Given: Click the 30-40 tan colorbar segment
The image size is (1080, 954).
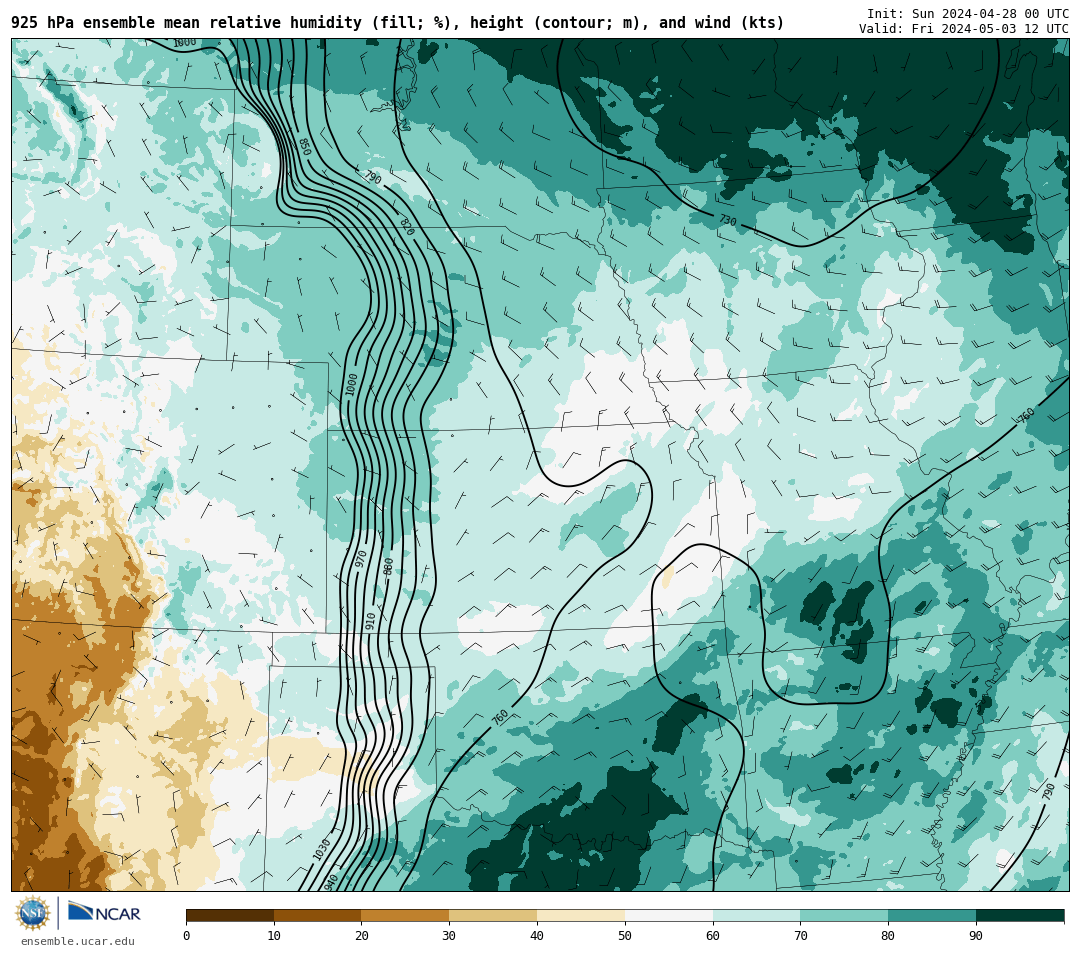Looking at the screenshot, I should pyautogui.click(x=493, y=915).
